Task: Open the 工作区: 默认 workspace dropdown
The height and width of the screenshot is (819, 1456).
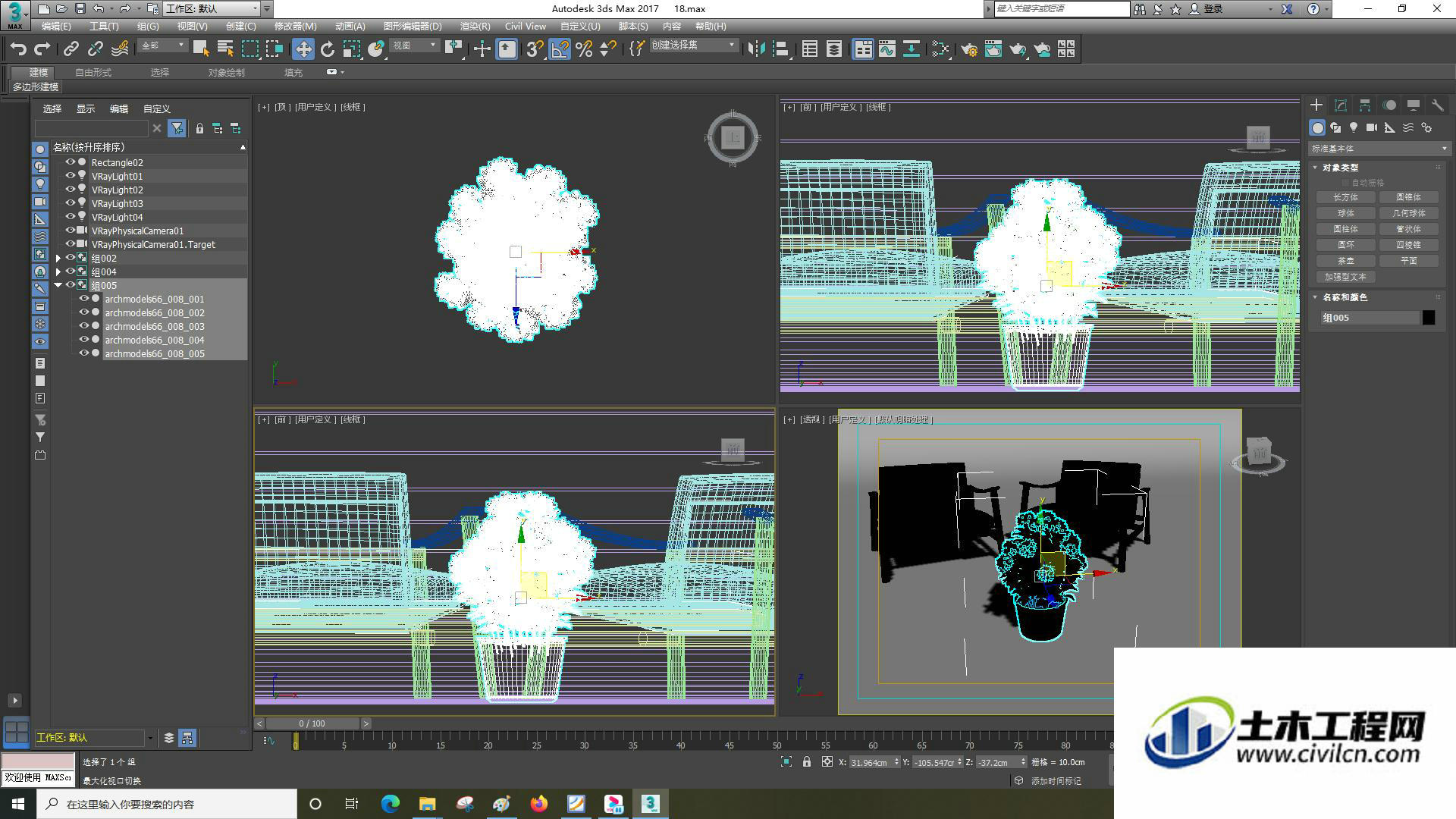Action: coord(212,9)
